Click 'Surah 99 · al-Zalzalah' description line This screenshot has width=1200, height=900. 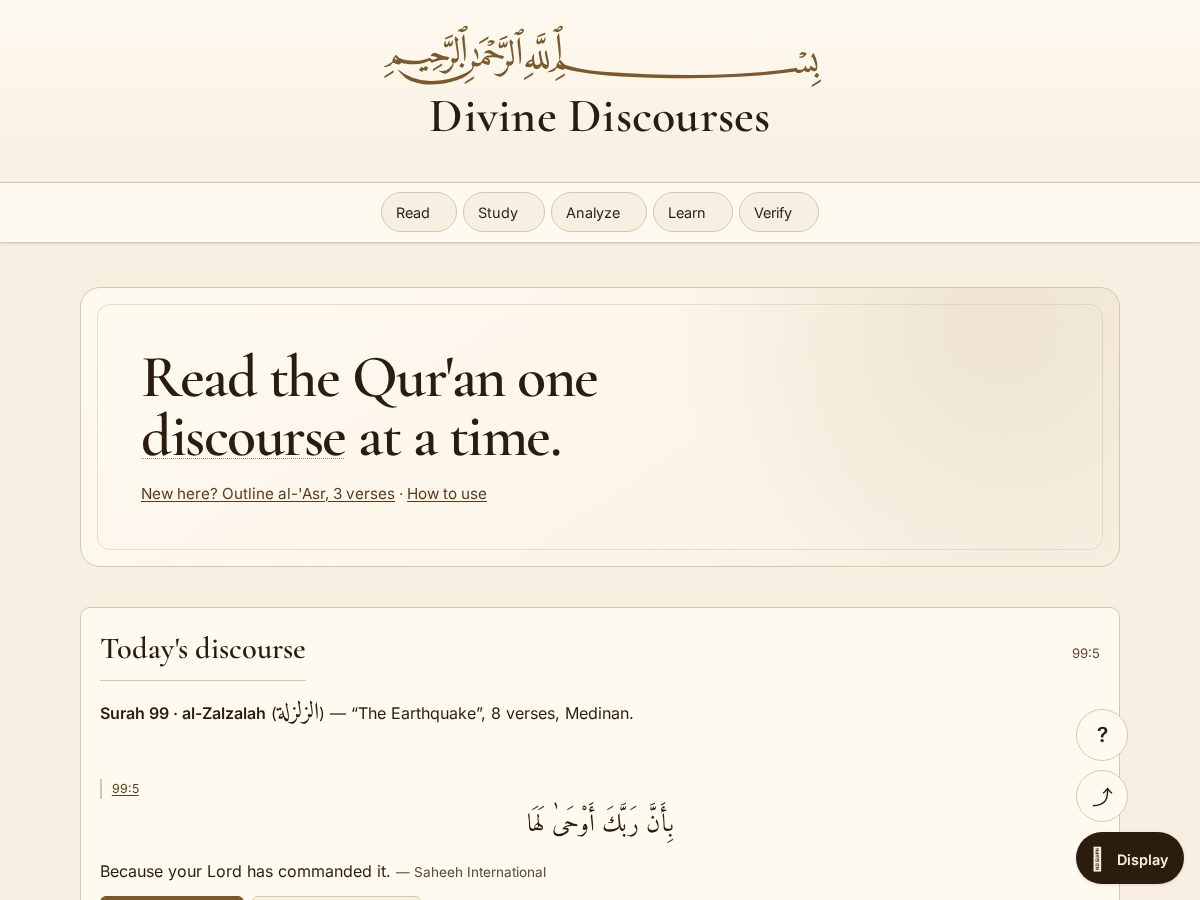coord(367,713)
